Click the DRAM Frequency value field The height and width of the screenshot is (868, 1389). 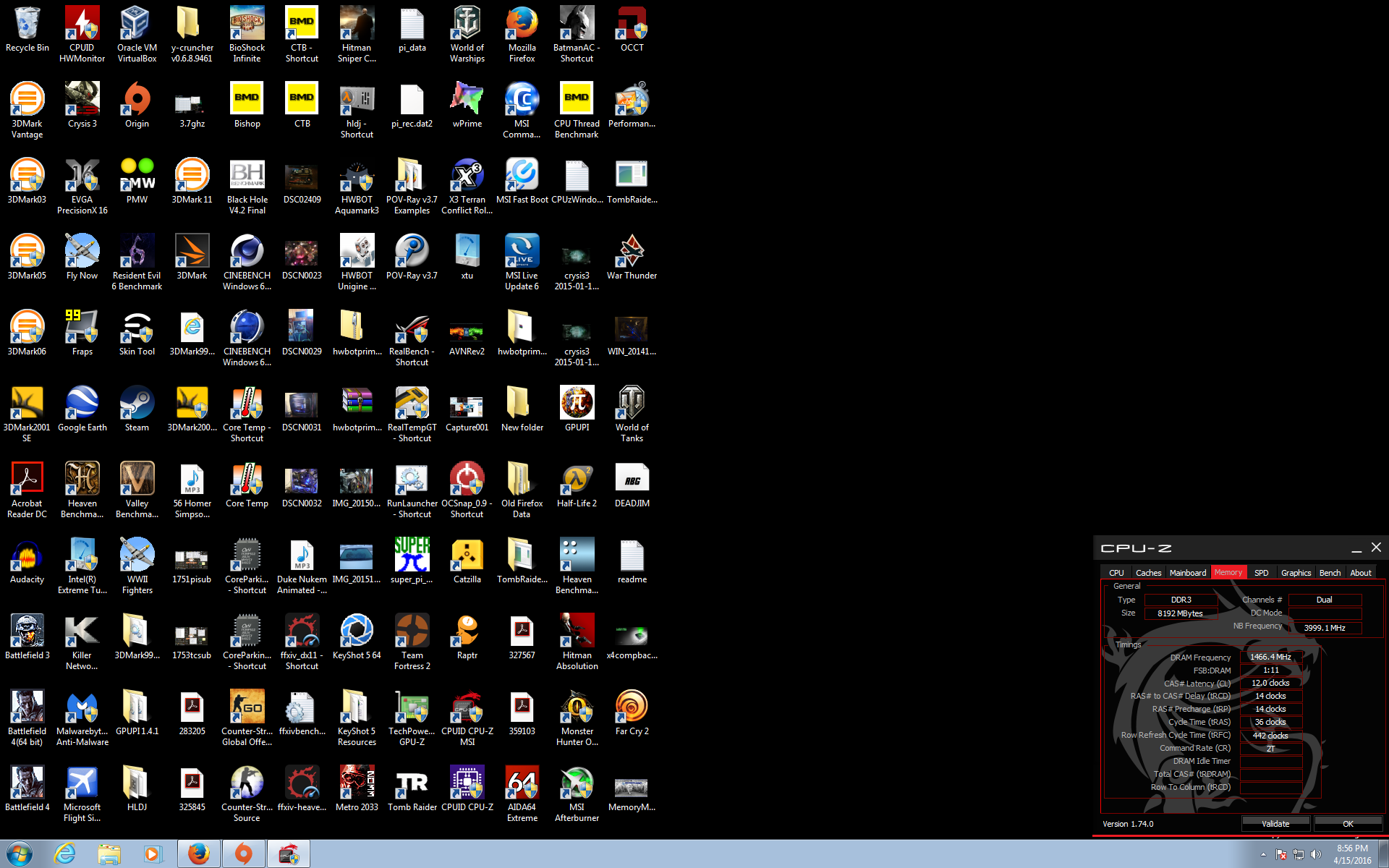pyautogui.click(x=1271, y=657)
